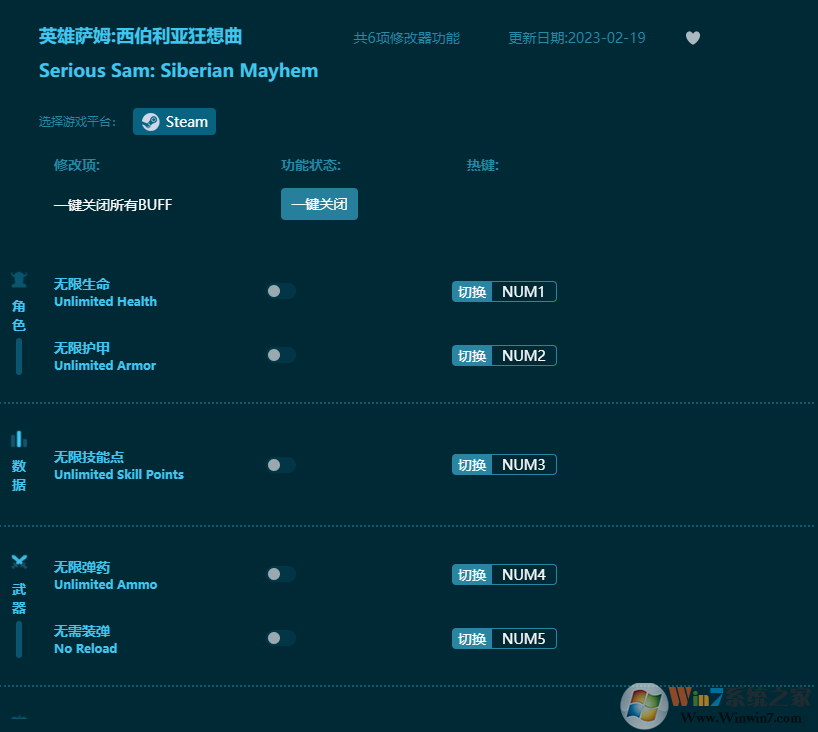Viewport: 818px width, 732px height.
Task: Click the Win7 watermark logo
Action: (x=645, y=706)
